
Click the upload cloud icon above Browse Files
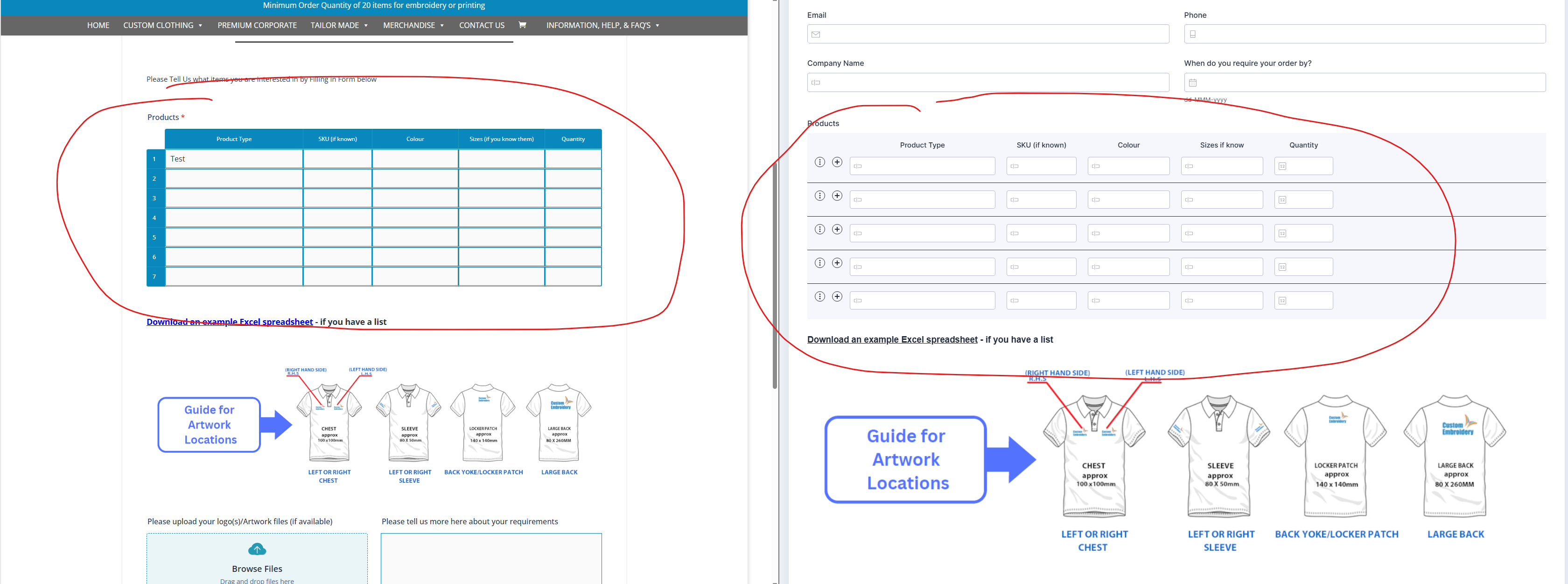[x=257, y=549]
